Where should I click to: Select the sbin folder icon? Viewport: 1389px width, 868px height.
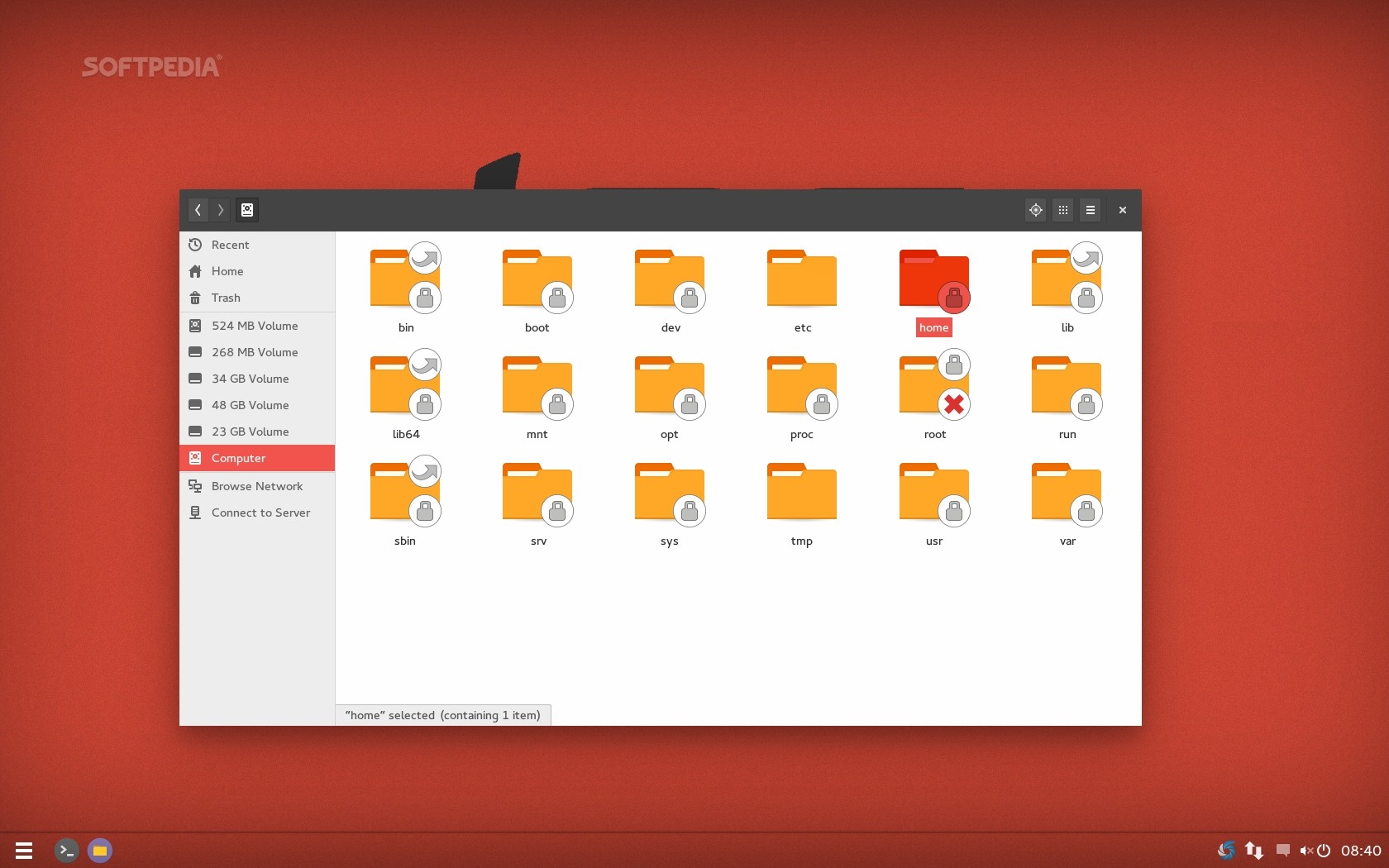pyautogui.click(x=405, y=491)
